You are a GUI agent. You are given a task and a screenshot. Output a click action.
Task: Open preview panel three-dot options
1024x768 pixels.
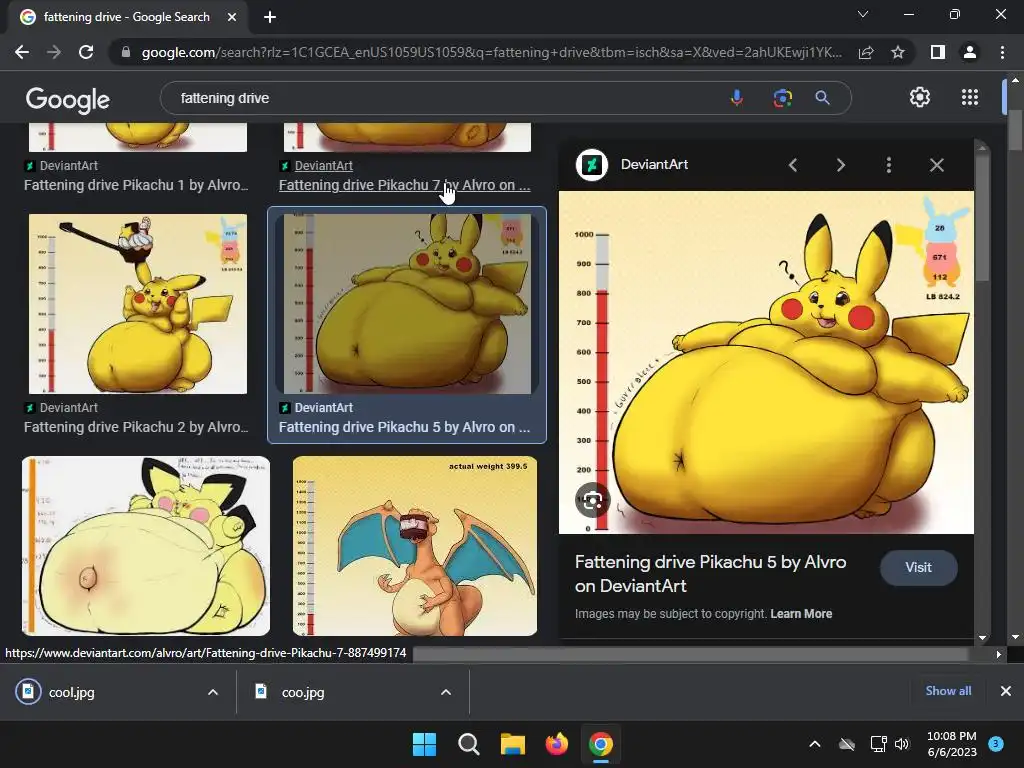click(888, 165)
